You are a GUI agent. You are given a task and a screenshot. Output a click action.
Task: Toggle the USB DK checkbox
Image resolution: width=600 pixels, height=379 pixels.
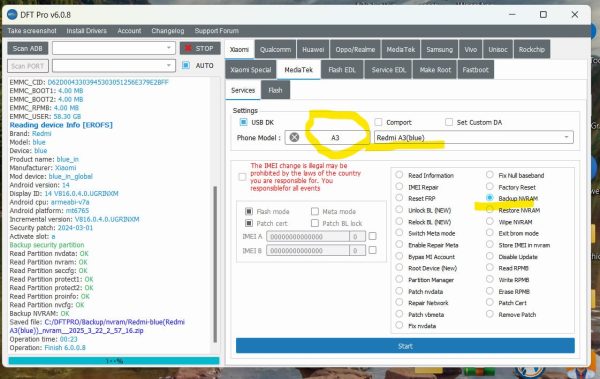click(x=243, y=122)
